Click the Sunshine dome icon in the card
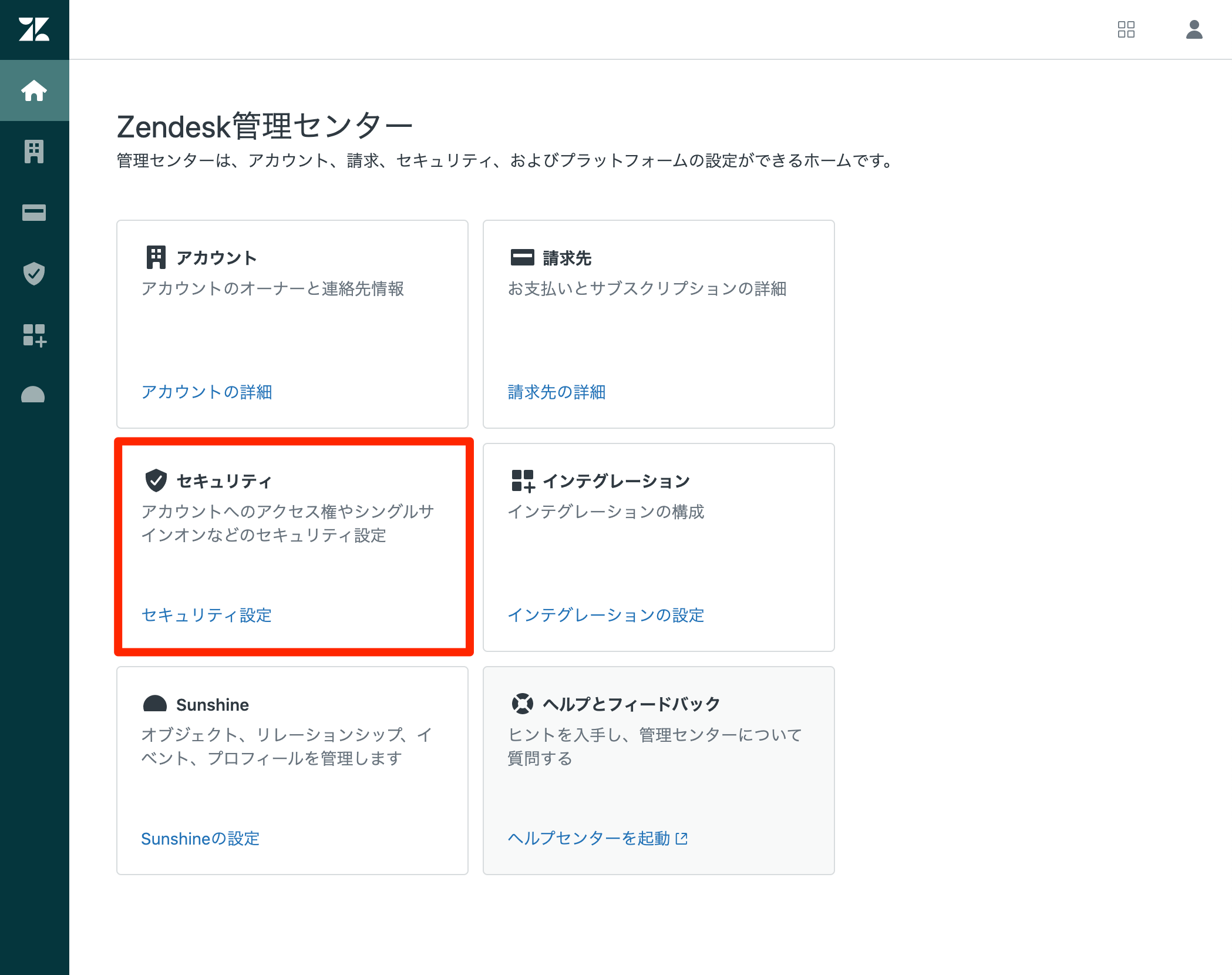 [155, 704]
